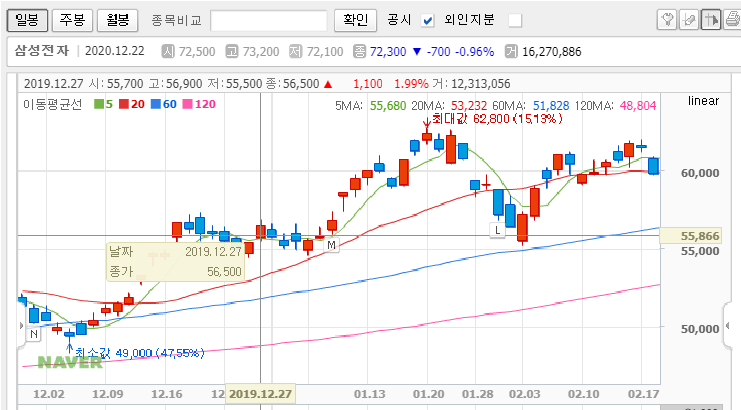Click the 20MA value 53,232
Screen dimensions: 741x410
click(x=469, y=105)
